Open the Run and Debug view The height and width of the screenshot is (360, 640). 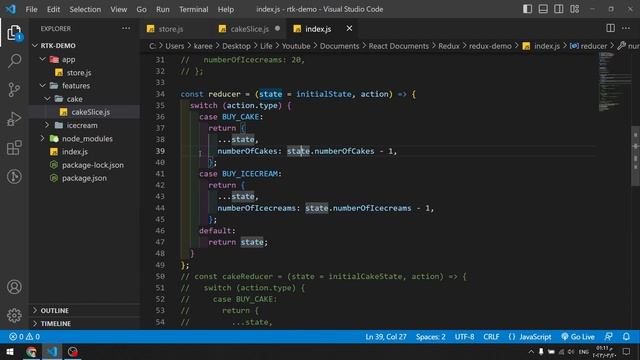pyautogui.click(x=14, y=119)
